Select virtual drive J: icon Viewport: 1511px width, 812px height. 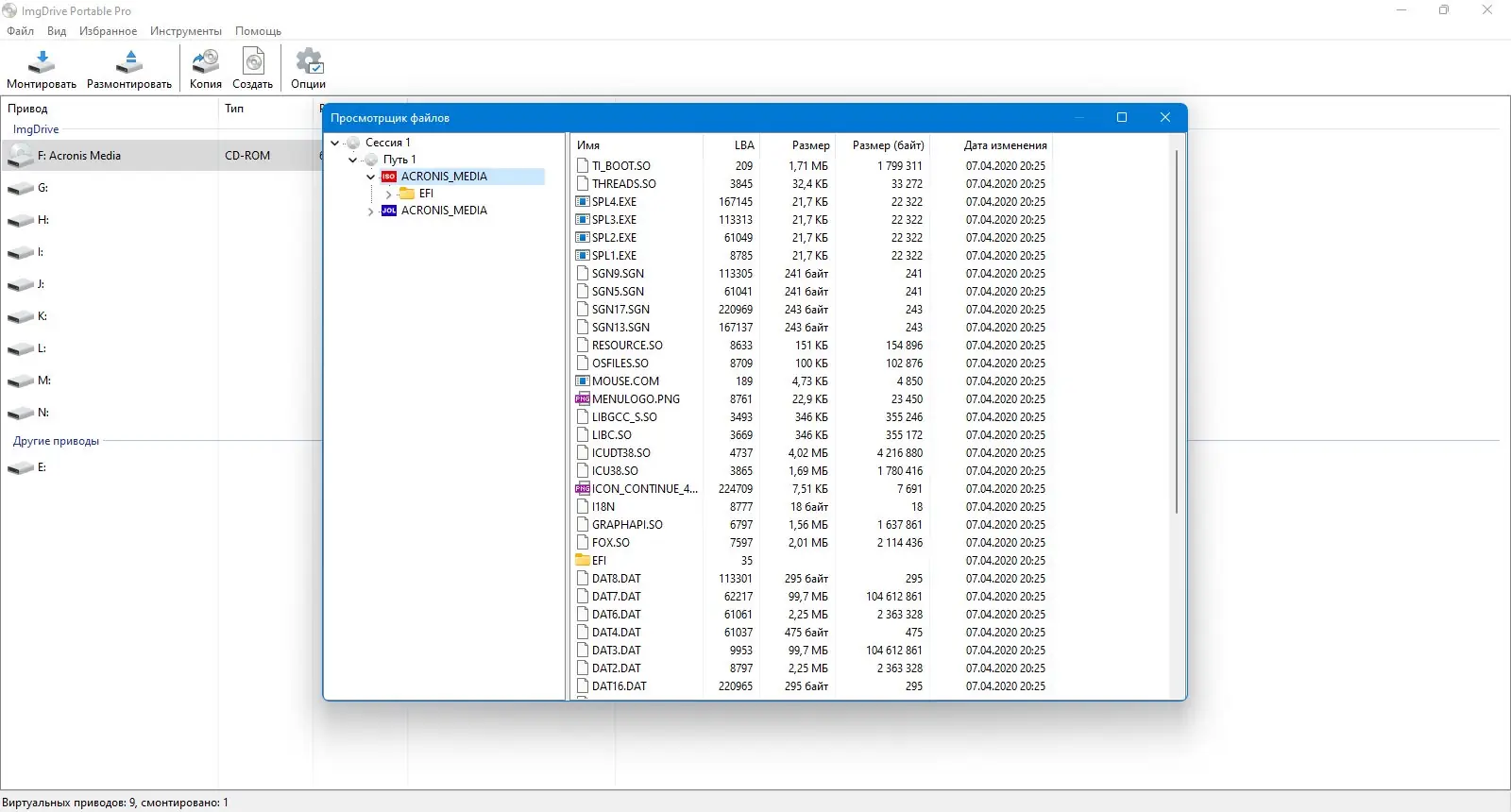pyautogui.click(x=20, y=285)
